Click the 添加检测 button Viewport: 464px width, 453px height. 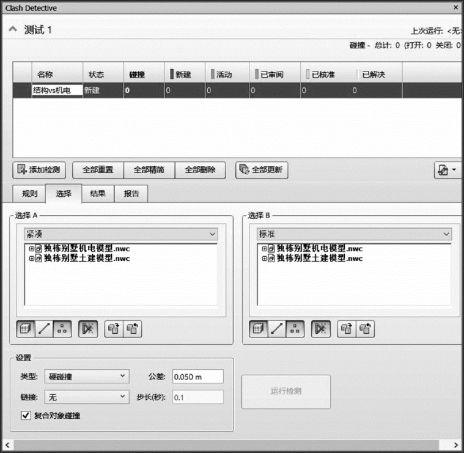(39, 170)
